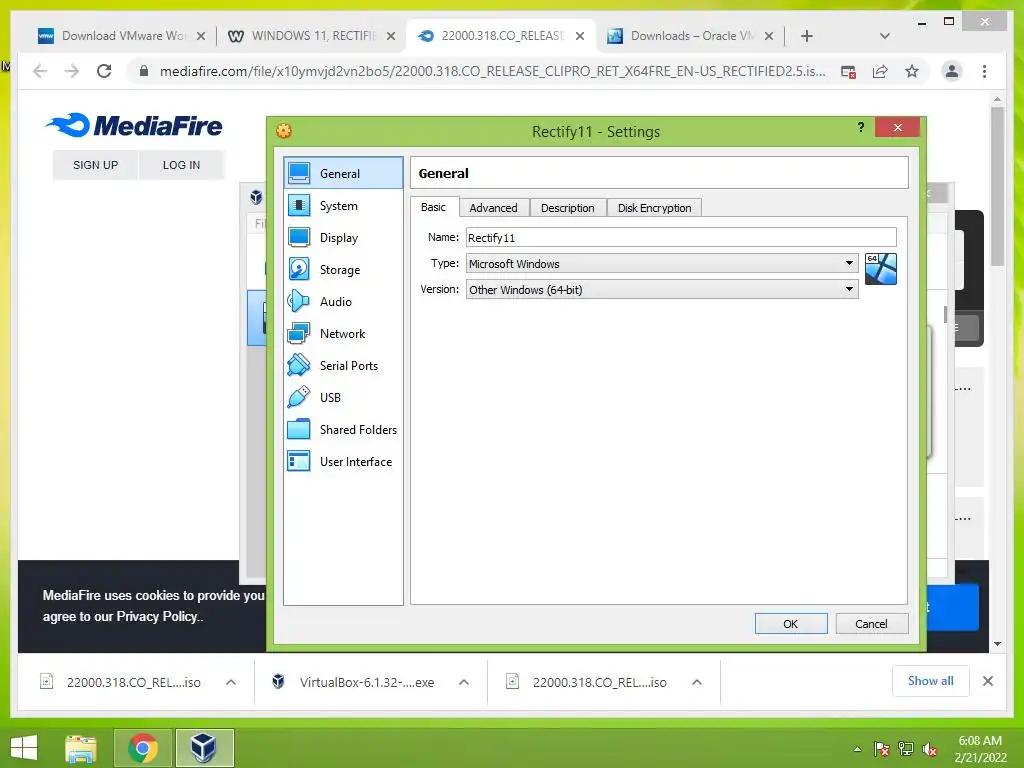
Task: Expand options for VirtualBox-6.1.32 exe download
Action: 464,682
